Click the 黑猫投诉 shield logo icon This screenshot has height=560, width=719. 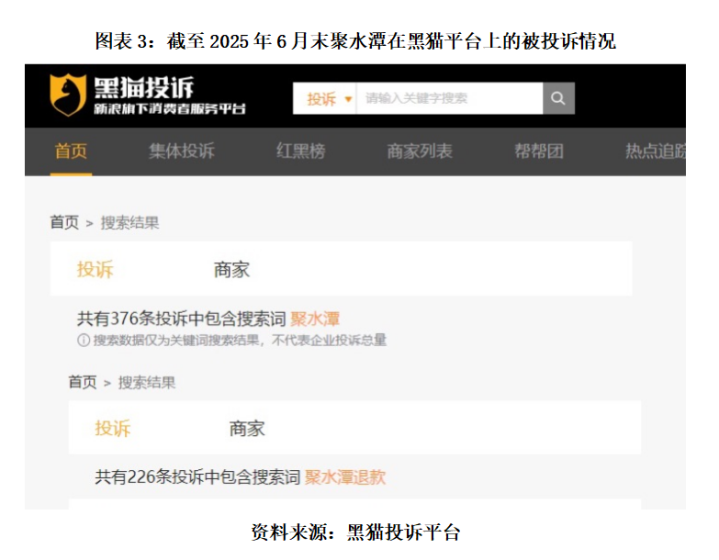[68, 95]
